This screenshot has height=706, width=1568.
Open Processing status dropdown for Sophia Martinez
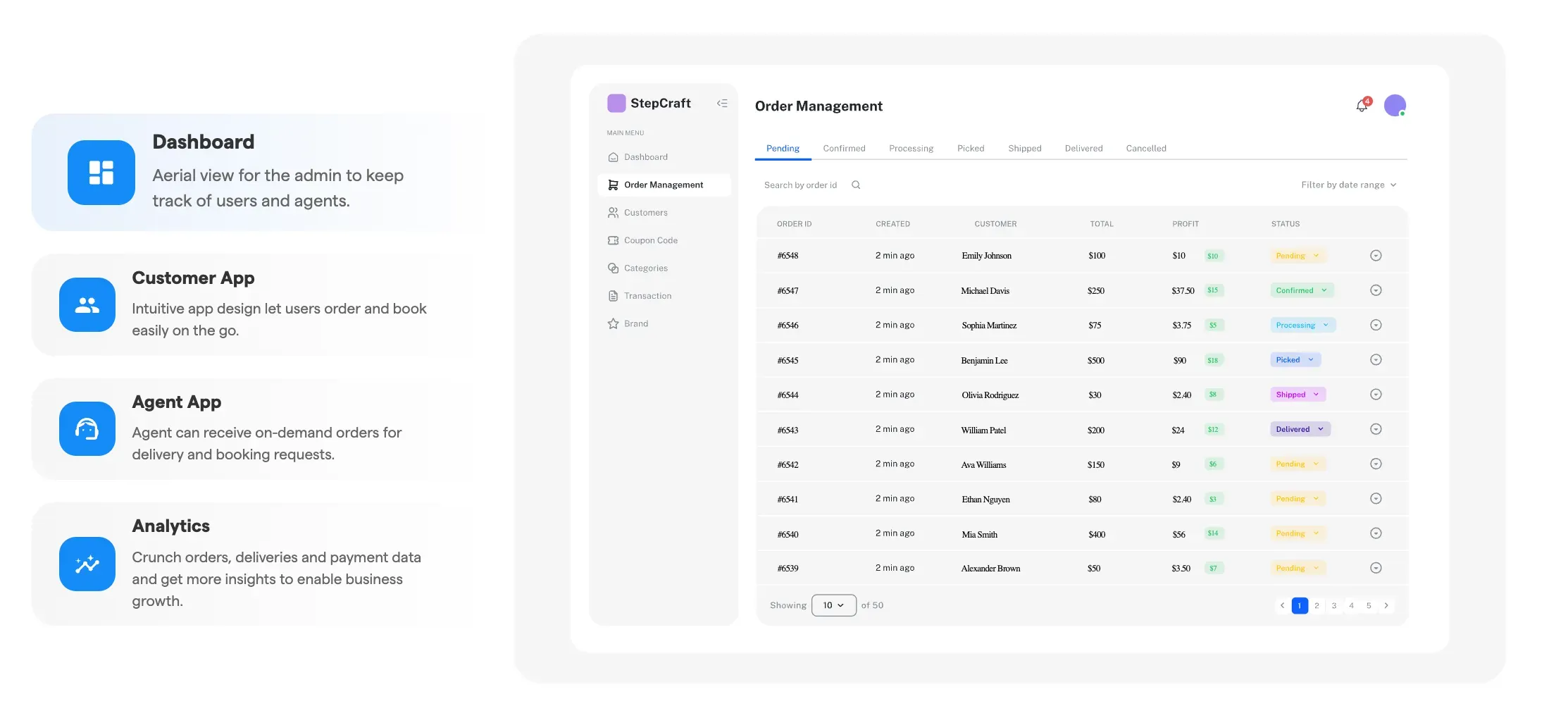(x=1302, y=325)
